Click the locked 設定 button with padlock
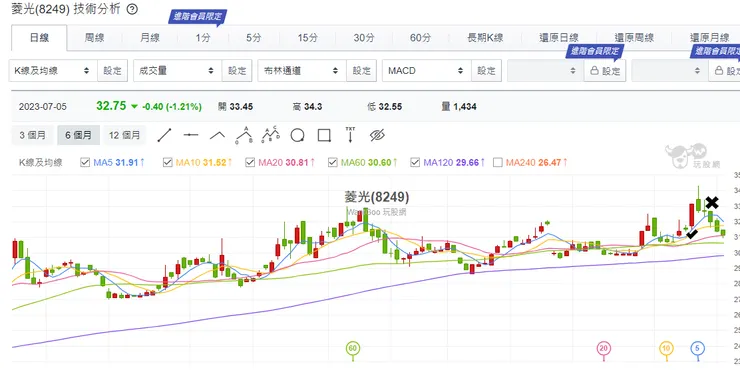740x370 pixels. 605,71
